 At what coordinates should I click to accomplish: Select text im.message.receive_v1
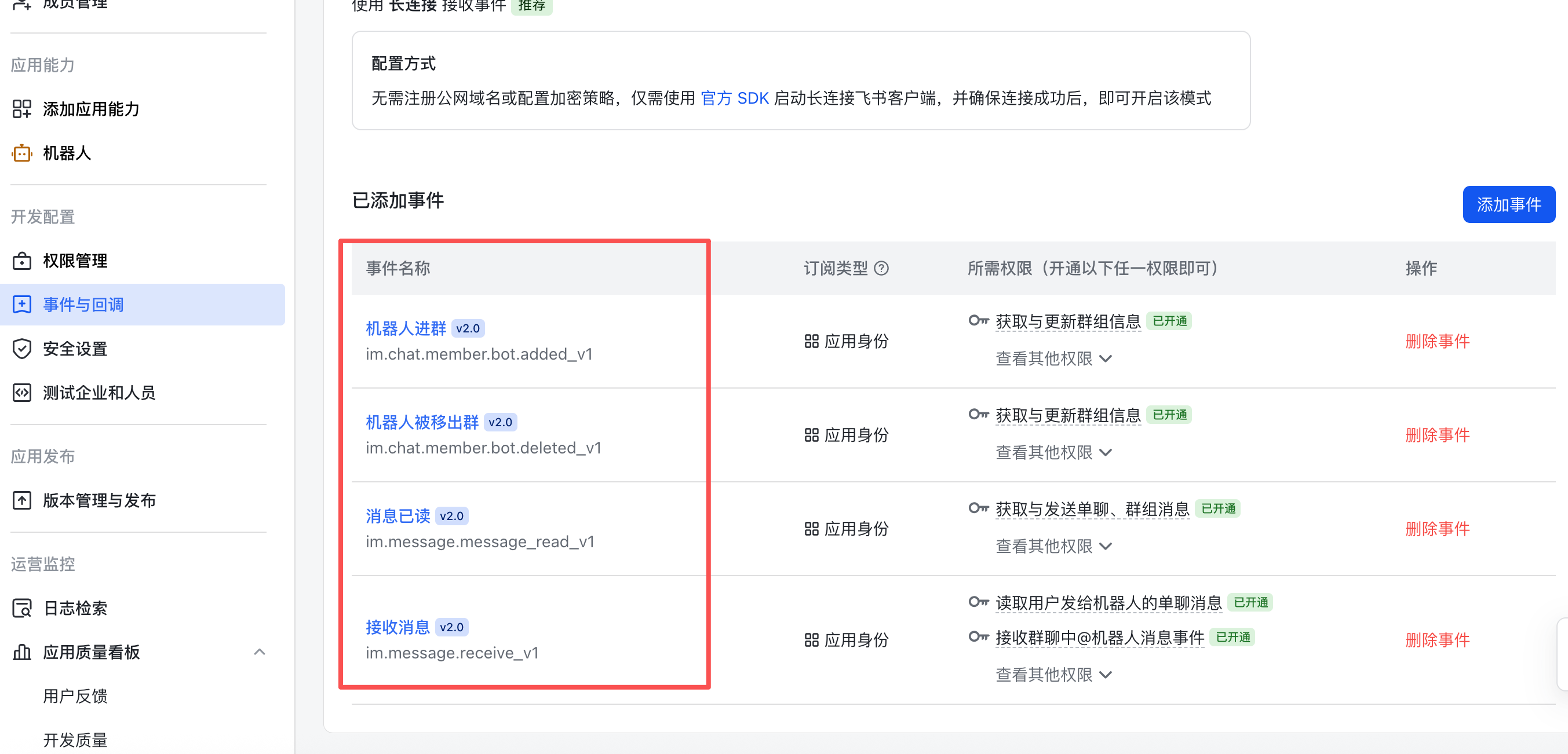[452, 653]
